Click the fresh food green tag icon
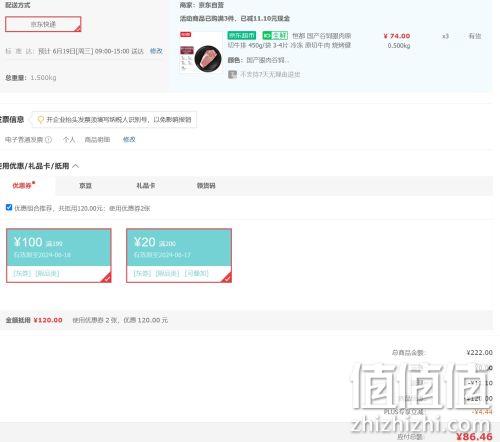The image size is (500, 442). [275, 35]
